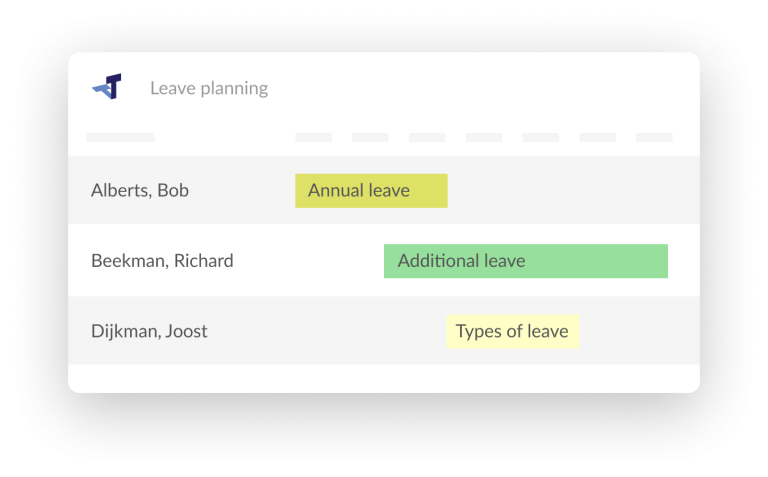768x477 pixels.
Task: Select employee Dijkman, Joost
Action: point(149,331)
